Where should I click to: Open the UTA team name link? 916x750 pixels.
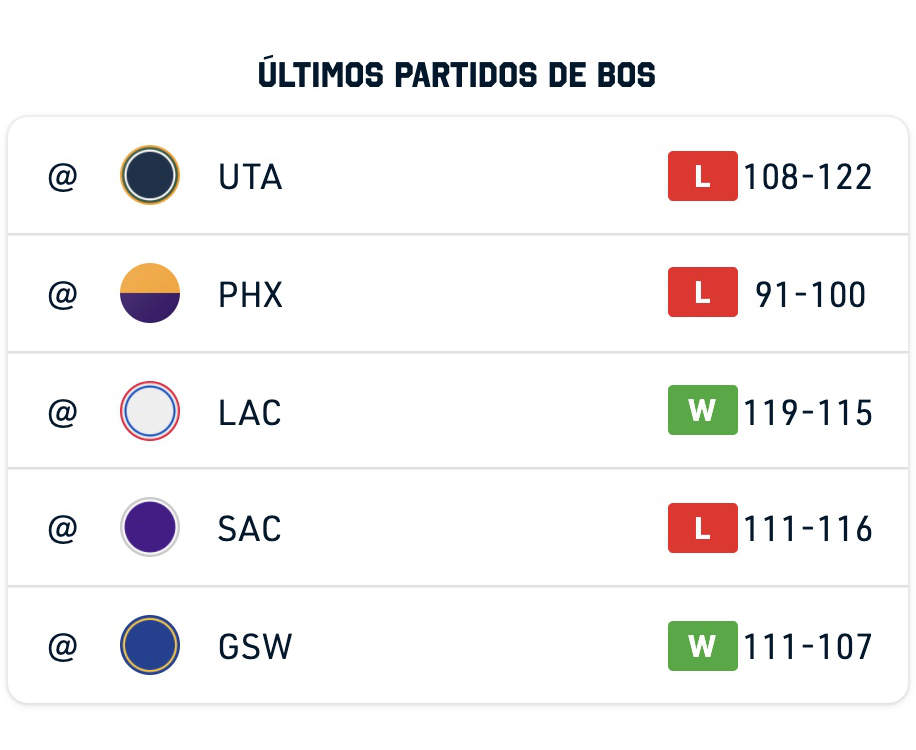pyautogui.click(x=250, y=177)
